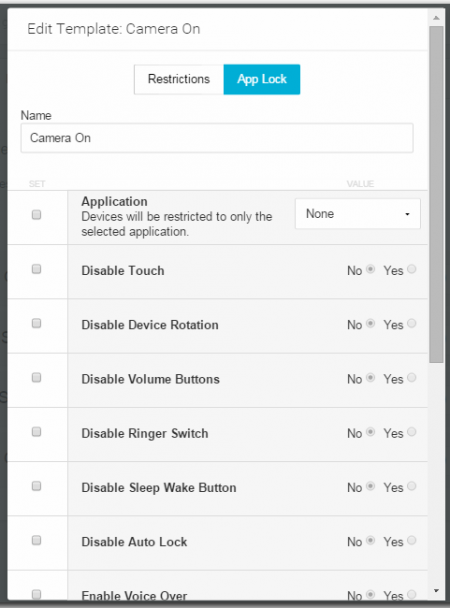This screenshot has width=450, height=608.
Task: Check the Application set checkbox
Action: 36,214
